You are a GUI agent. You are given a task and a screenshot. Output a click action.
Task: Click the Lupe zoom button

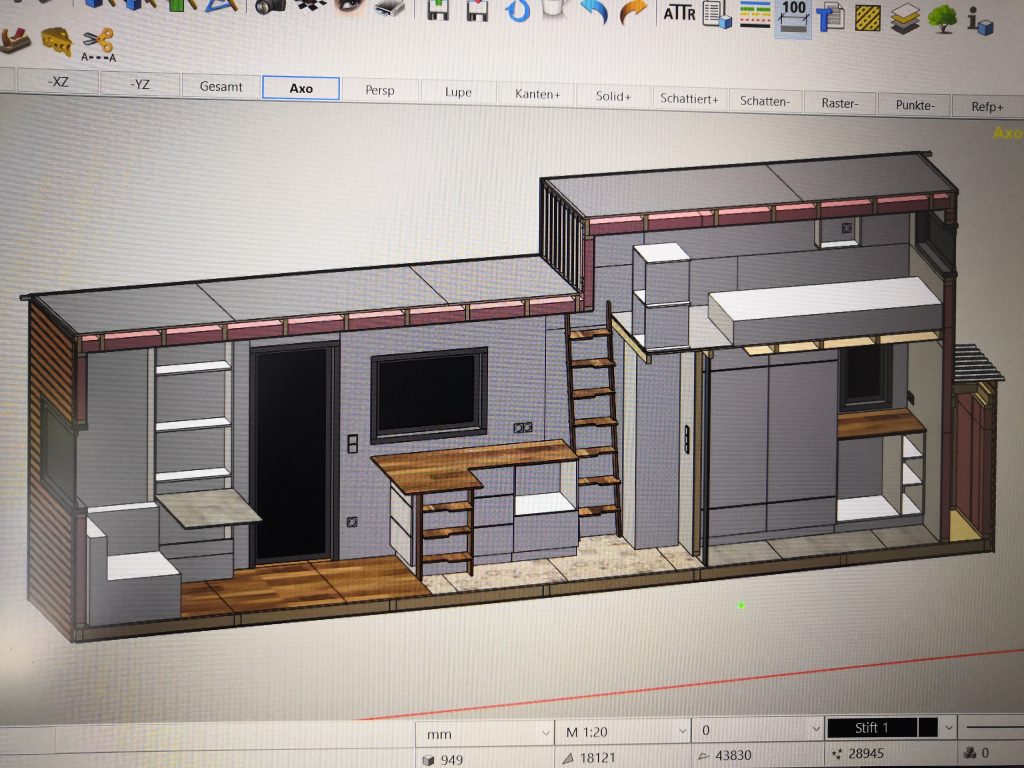458,92
